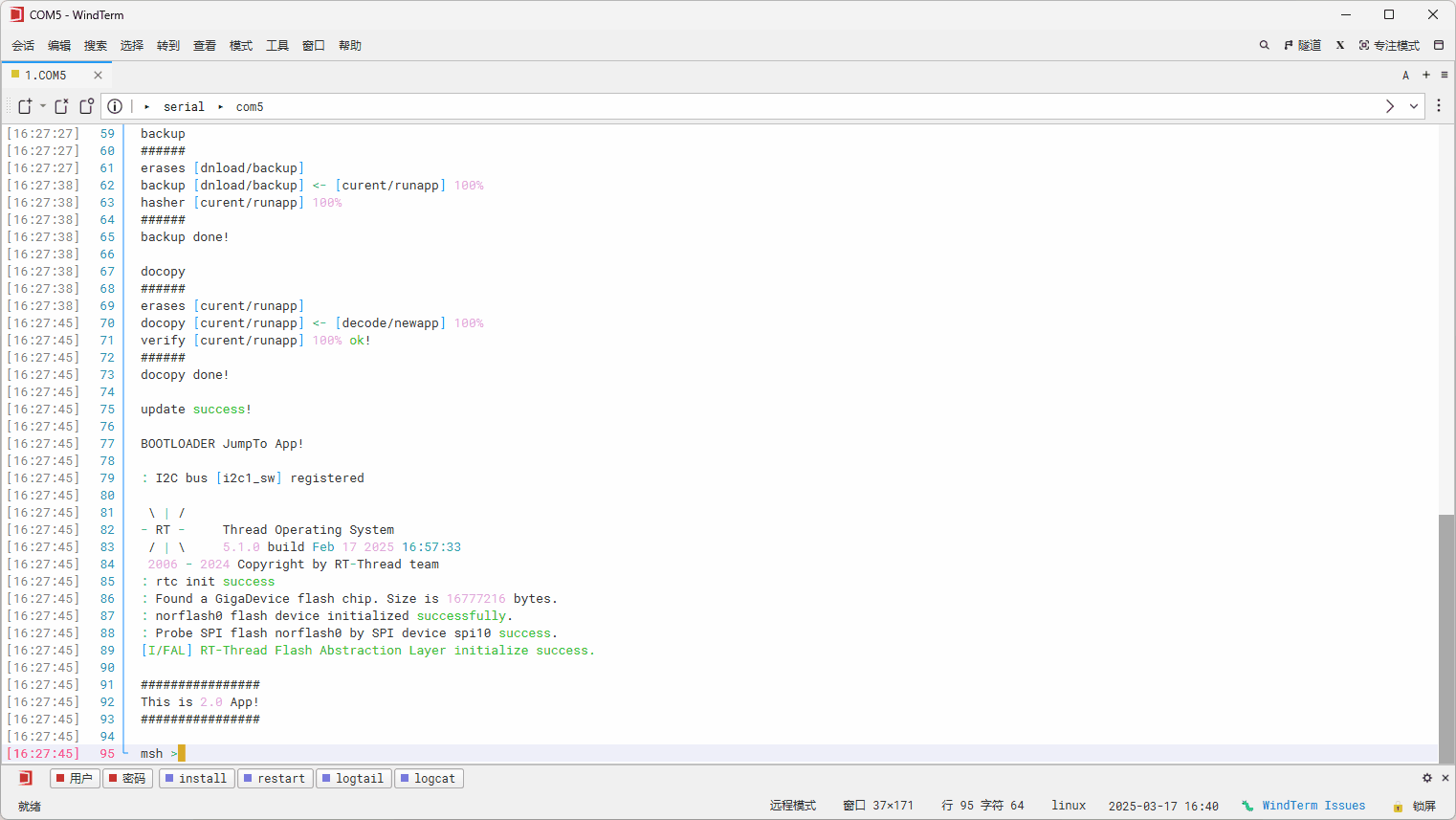1456x820 pixels.
Task: Close the 1.COM5 tab
Action: (x=98, y=75)
